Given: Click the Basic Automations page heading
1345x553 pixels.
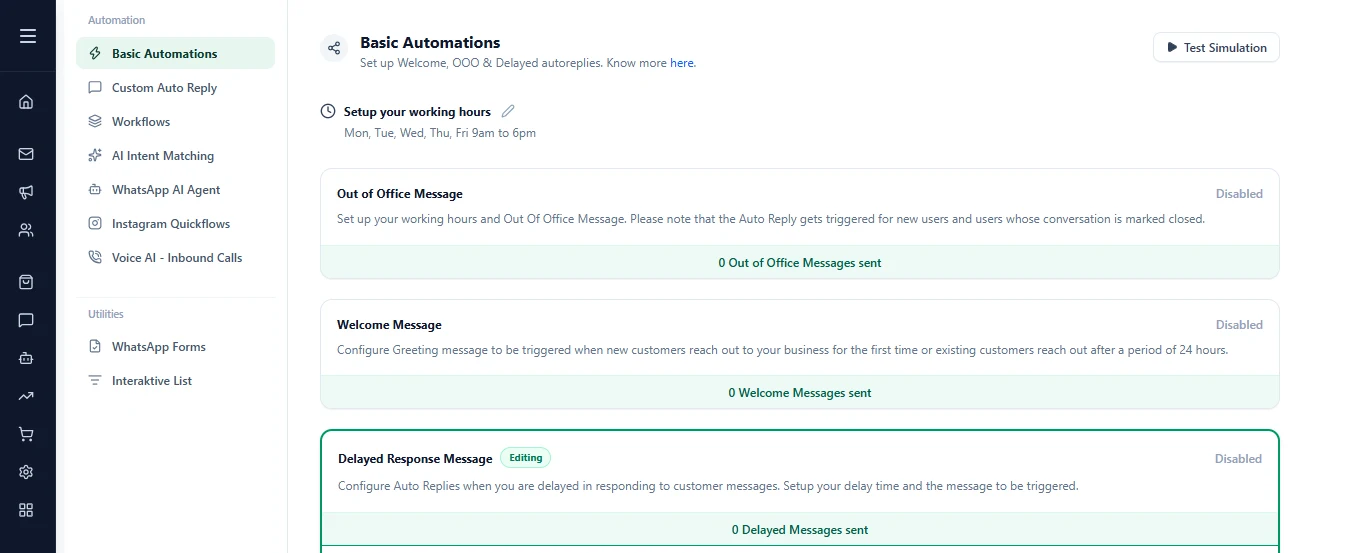Looking at the screenshot, I should [430, 43].
